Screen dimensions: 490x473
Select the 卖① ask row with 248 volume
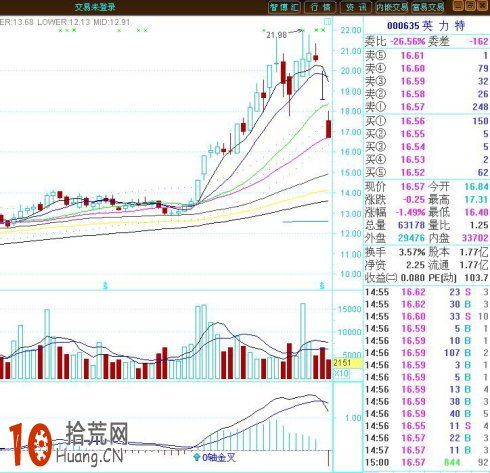tap(427, 107)
